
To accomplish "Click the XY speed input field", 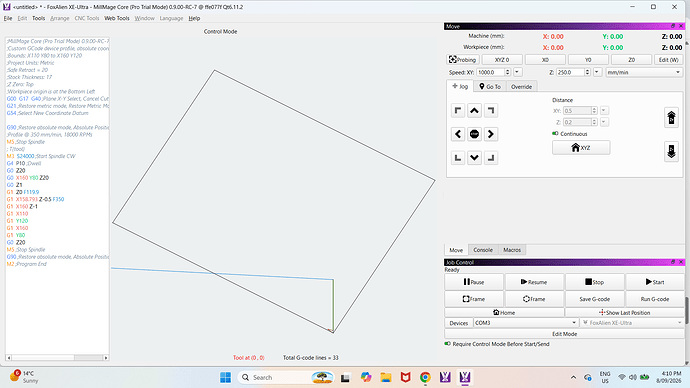I will point(490,72).
